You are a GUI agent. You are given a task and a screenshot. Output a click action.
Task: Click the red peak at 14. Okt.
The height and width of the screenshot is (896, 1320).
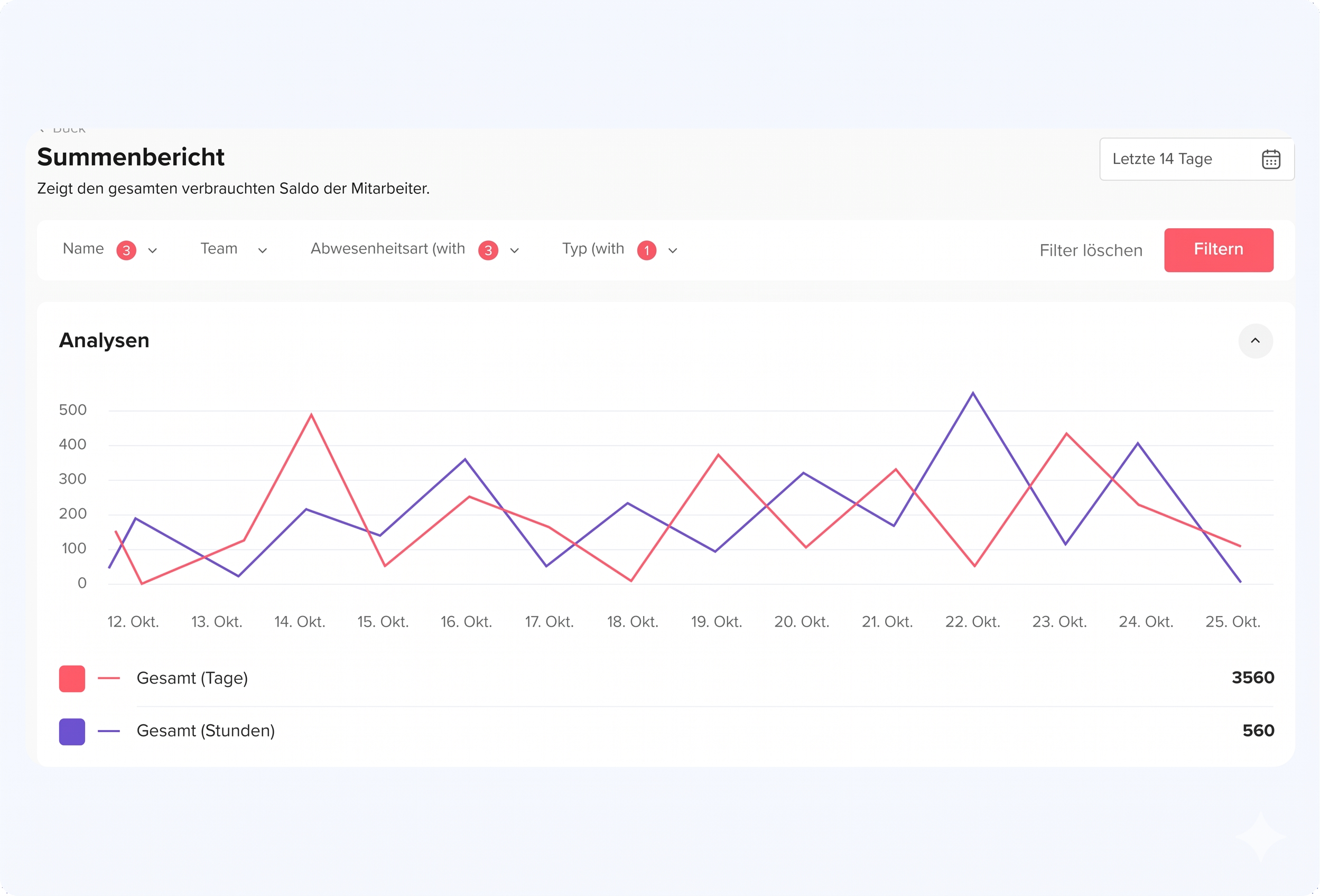311,415
